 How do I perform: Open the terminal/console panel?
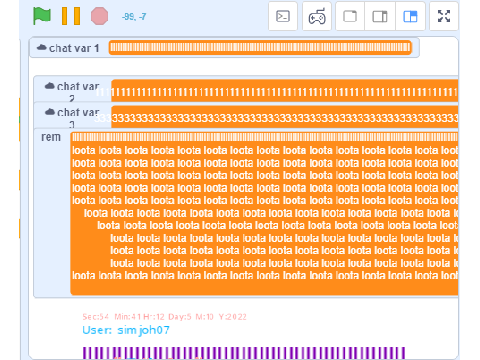click(283, 16)
